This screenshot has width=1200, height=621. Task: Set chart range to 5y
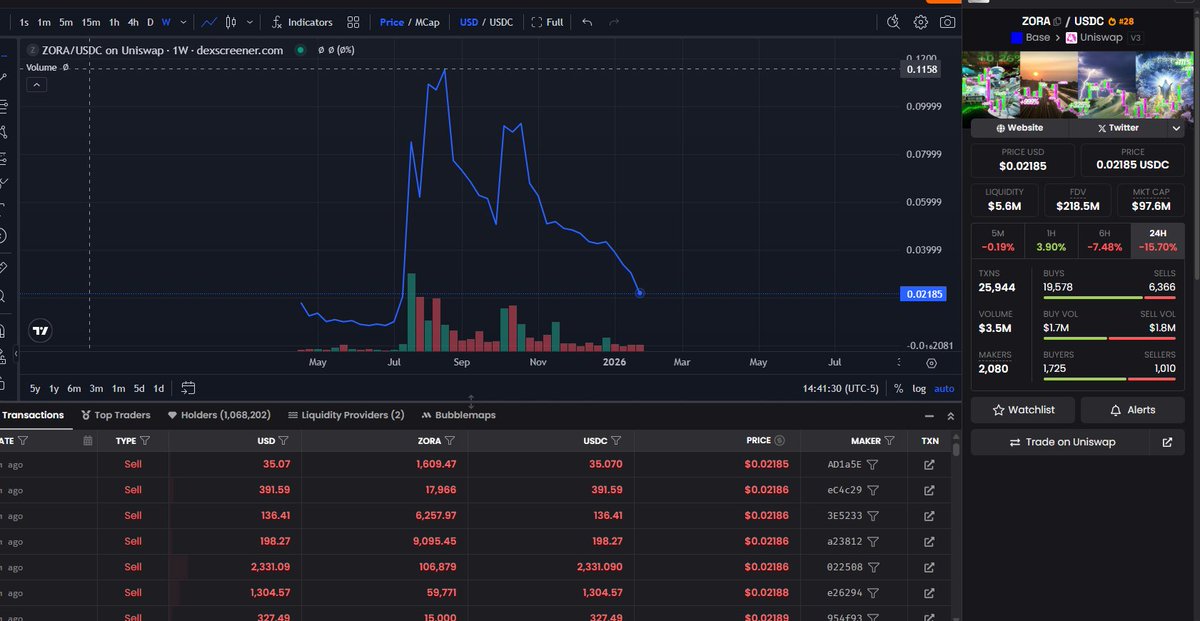(35, 388)
